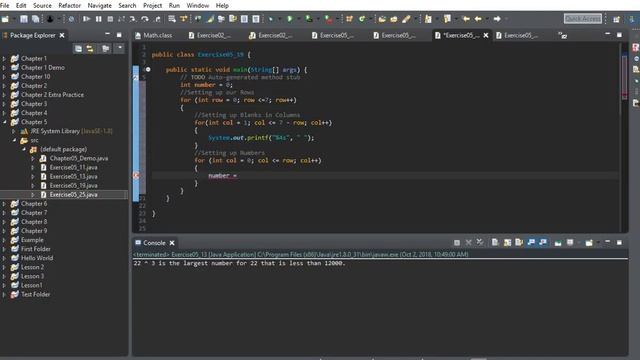
Task: Open the Help menu
Action: click(x=222, y=5)
